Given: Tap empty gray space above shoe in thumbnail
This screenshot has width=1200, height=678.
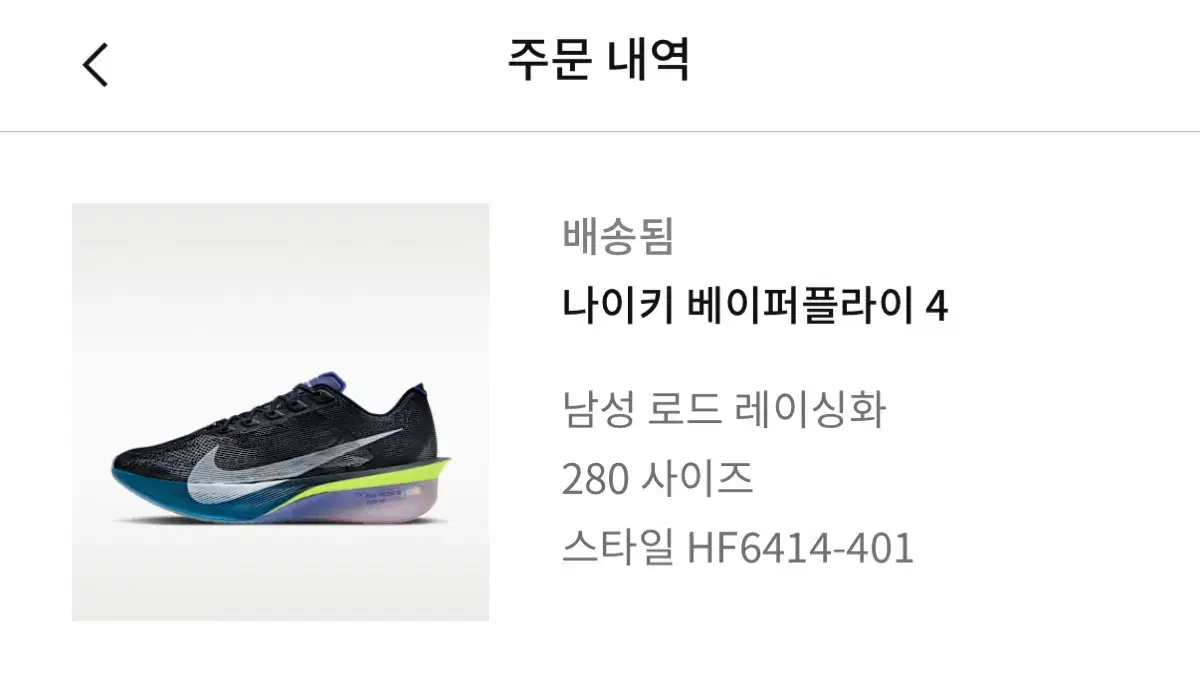Looking at the screenshot, I should tap(280, 290).
